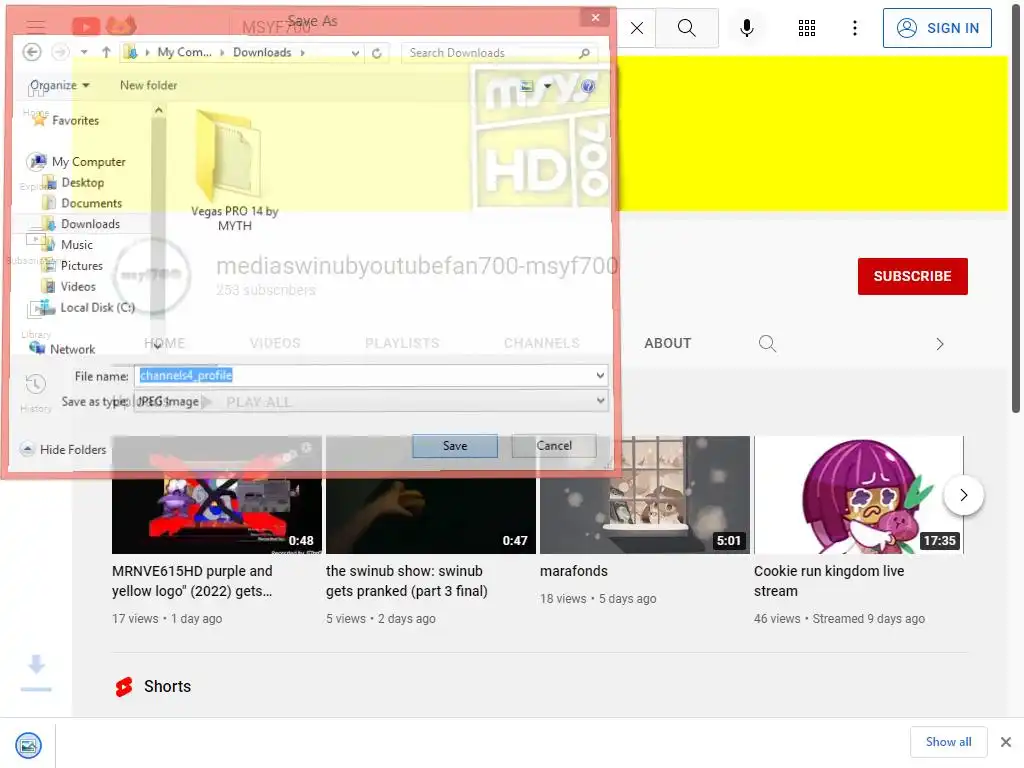Image resolution: width=1024 pixels, height=768 pixels.
Task: Close the Save As dialog
Action: tap(596, 18)
